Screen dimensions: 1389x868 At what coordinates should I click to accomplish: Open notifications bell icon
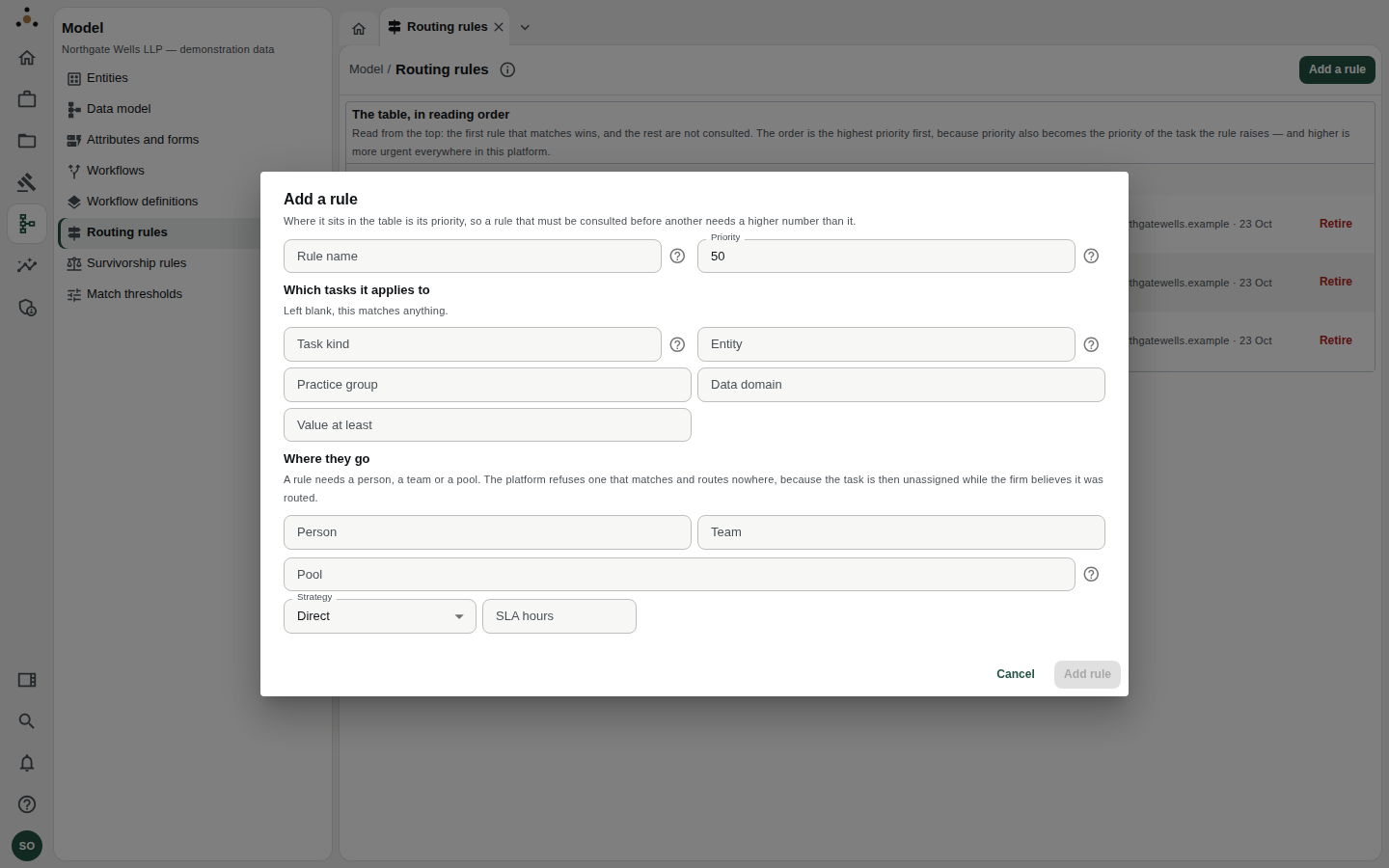coord(27,763)
